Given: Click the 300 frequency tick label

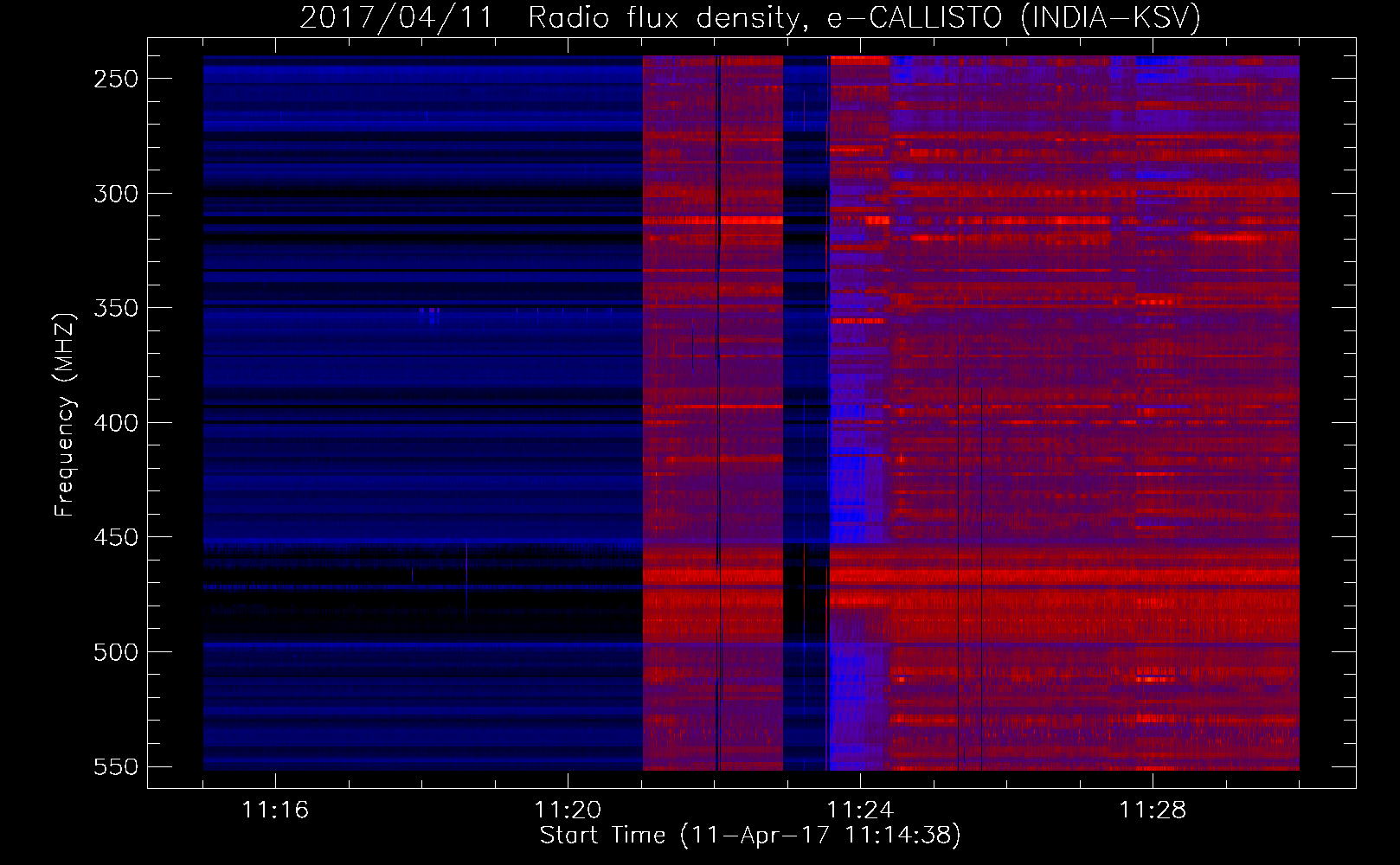Looking at the screenshot, I should (x=115, y=194).
